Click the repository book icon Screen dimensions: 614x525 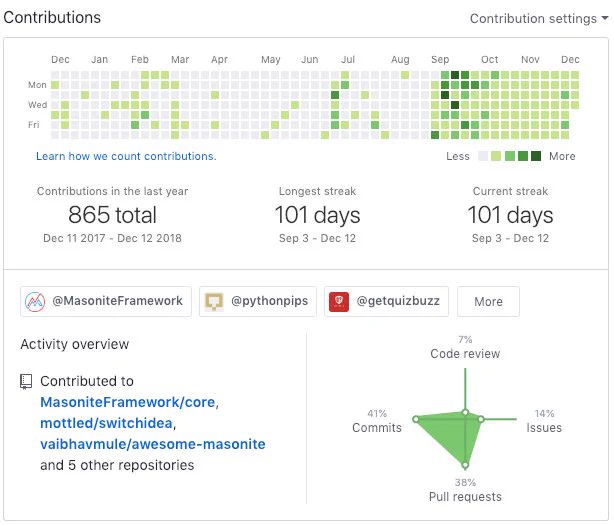(26, 382)
